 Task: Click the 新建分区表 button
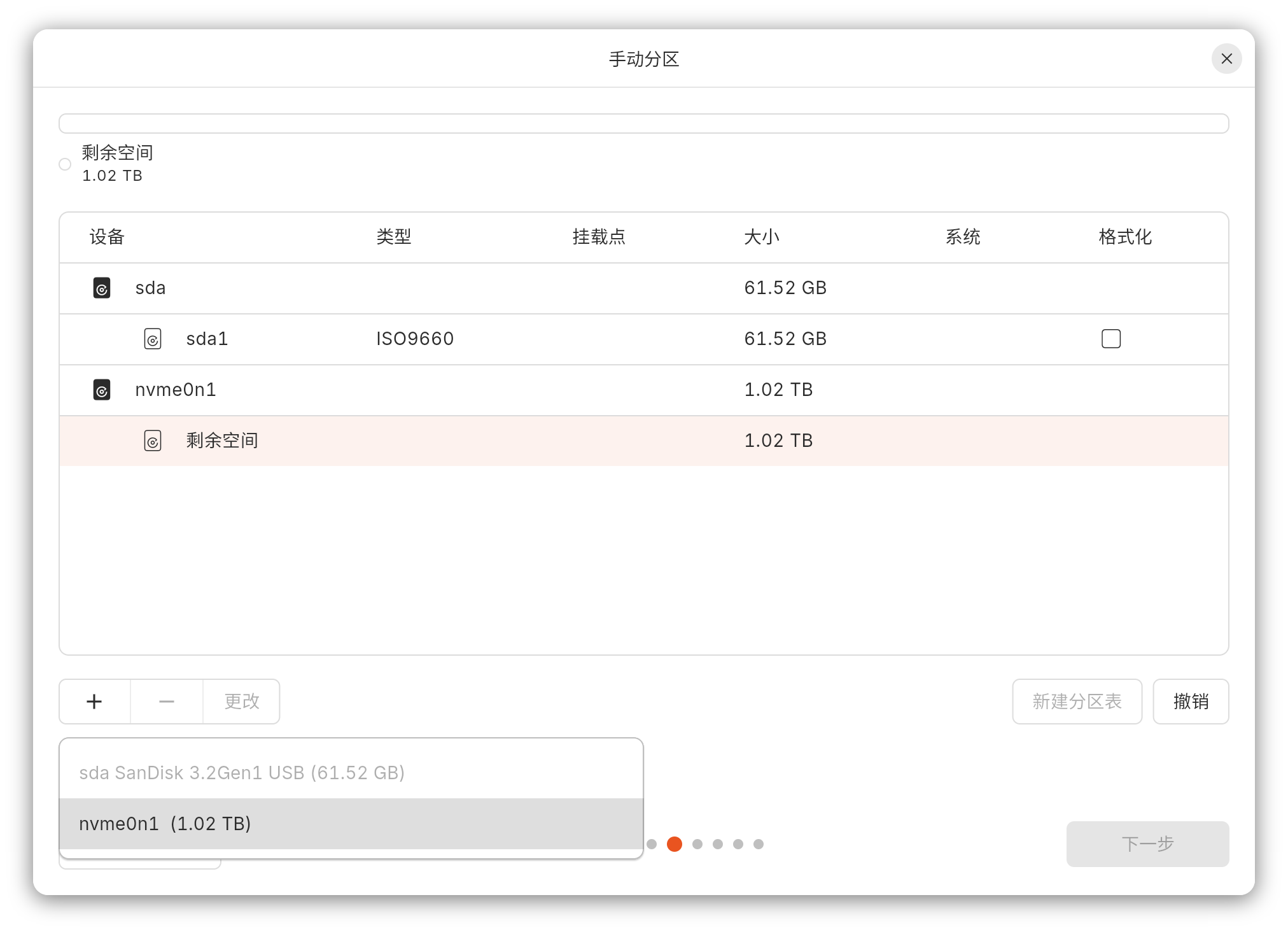pos(1077,702)
